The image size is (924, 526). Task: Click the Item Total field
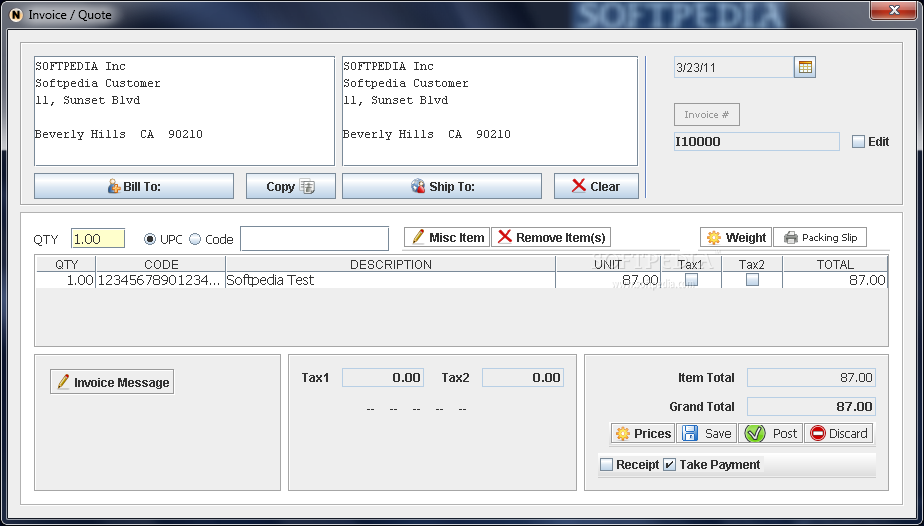(x=811, y=378)
